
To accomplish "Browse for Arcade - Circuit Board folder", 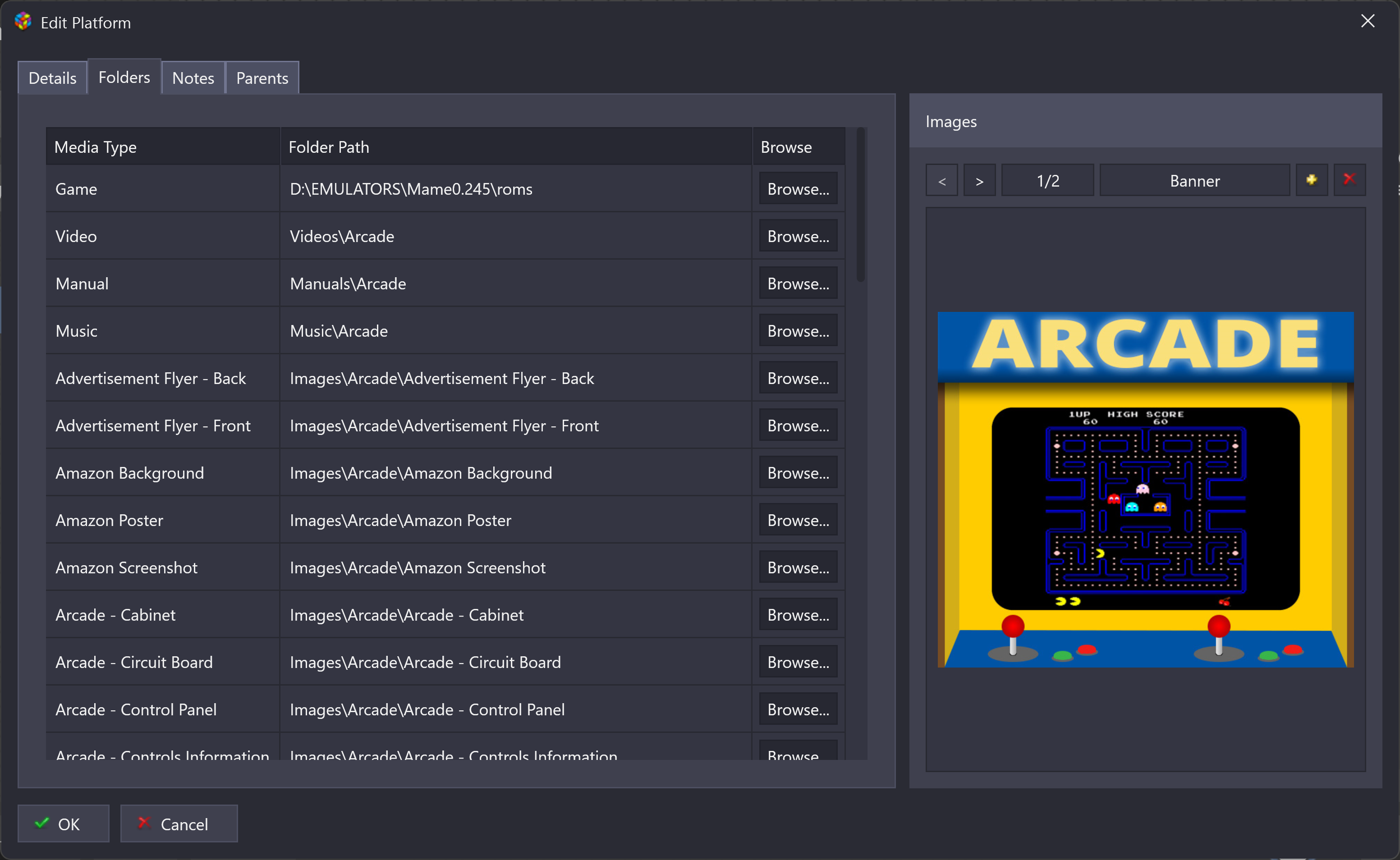I will click(798, 662).
